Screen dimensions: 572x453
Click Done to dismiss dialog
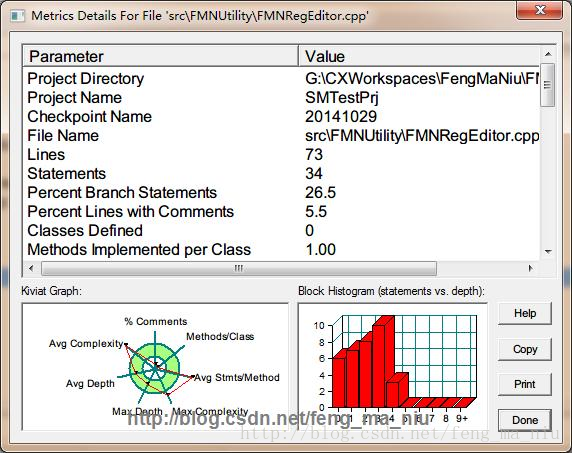pyautogui.click(x=525, y=420)
